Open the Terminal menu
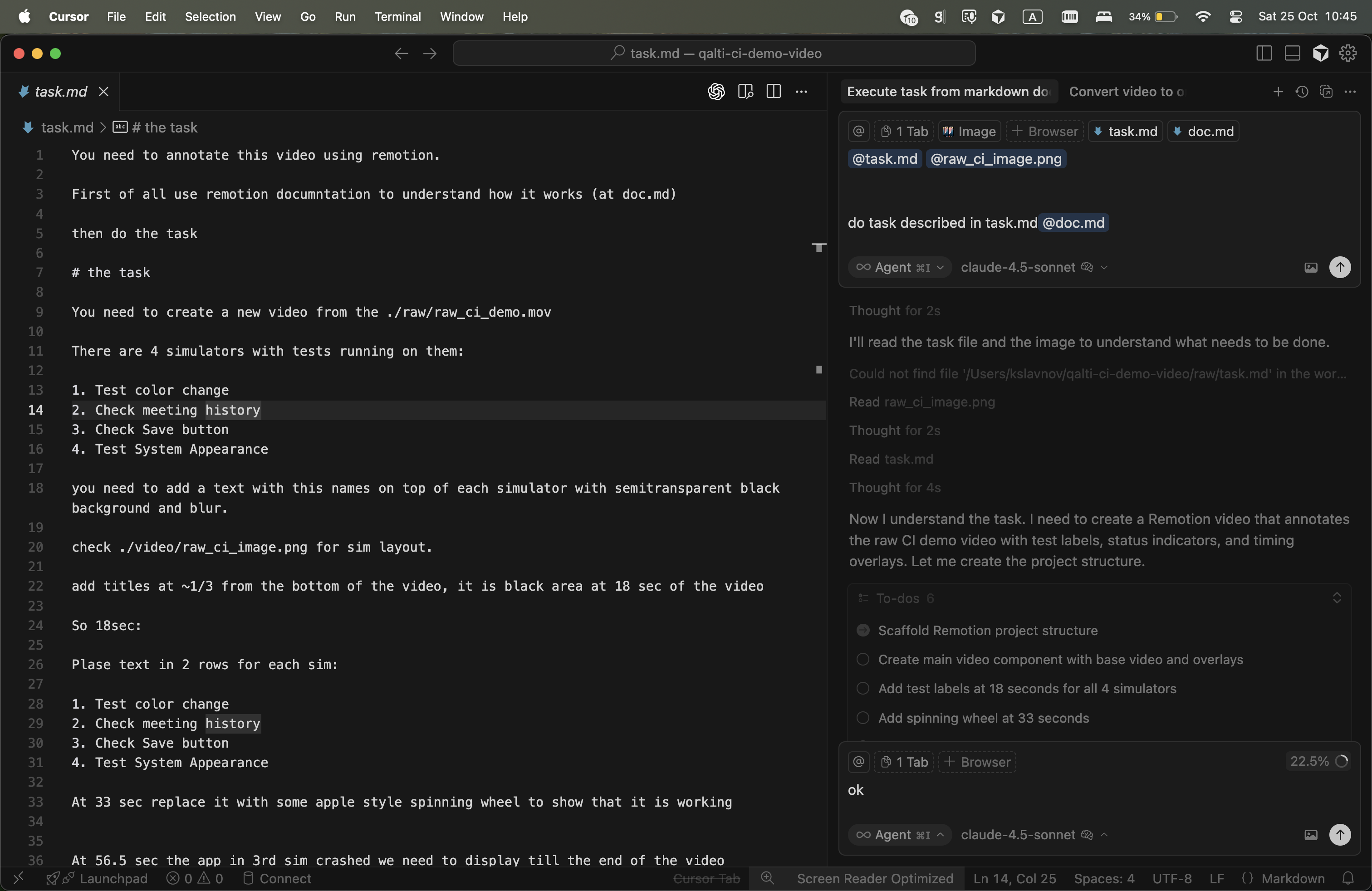Image resolution: width=1372 pixels, height=891 pixels. 397,17
